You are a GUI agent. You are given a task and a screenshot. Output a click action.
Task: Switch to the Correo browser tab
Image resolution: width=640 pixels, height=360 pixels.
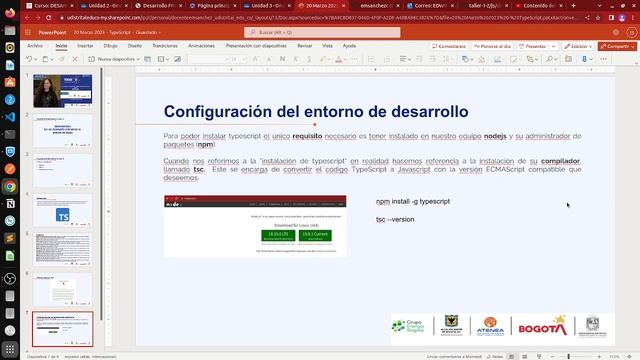431,6
